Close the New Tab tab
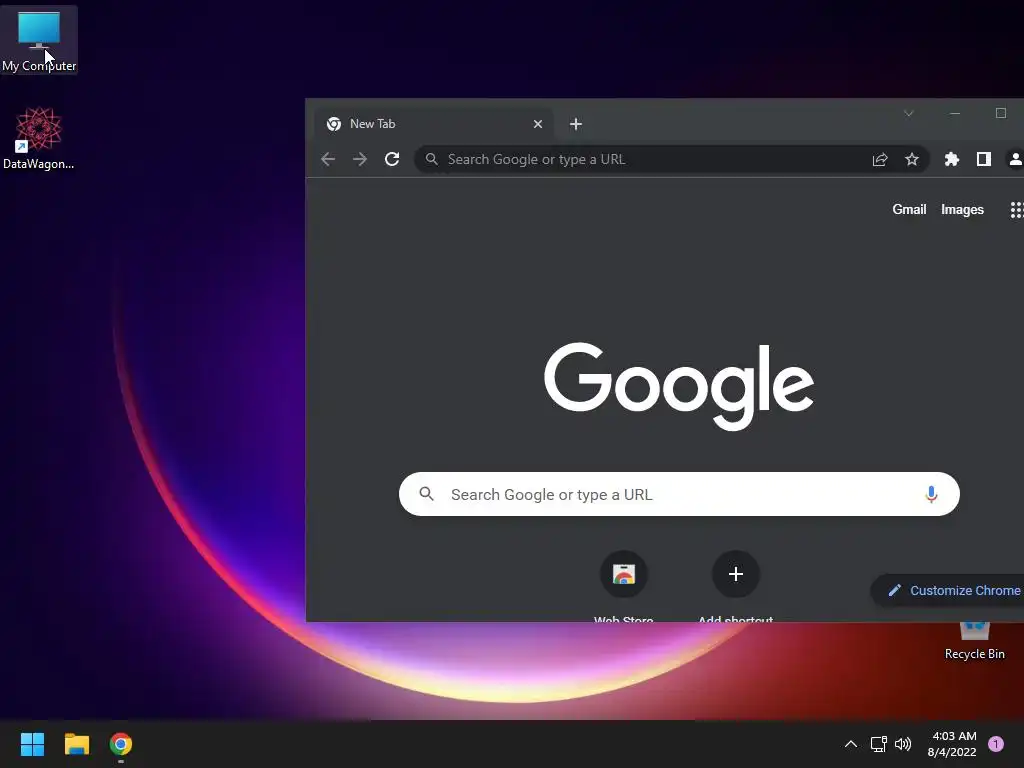The image size is (1024, 768). [x=537, y=124]
